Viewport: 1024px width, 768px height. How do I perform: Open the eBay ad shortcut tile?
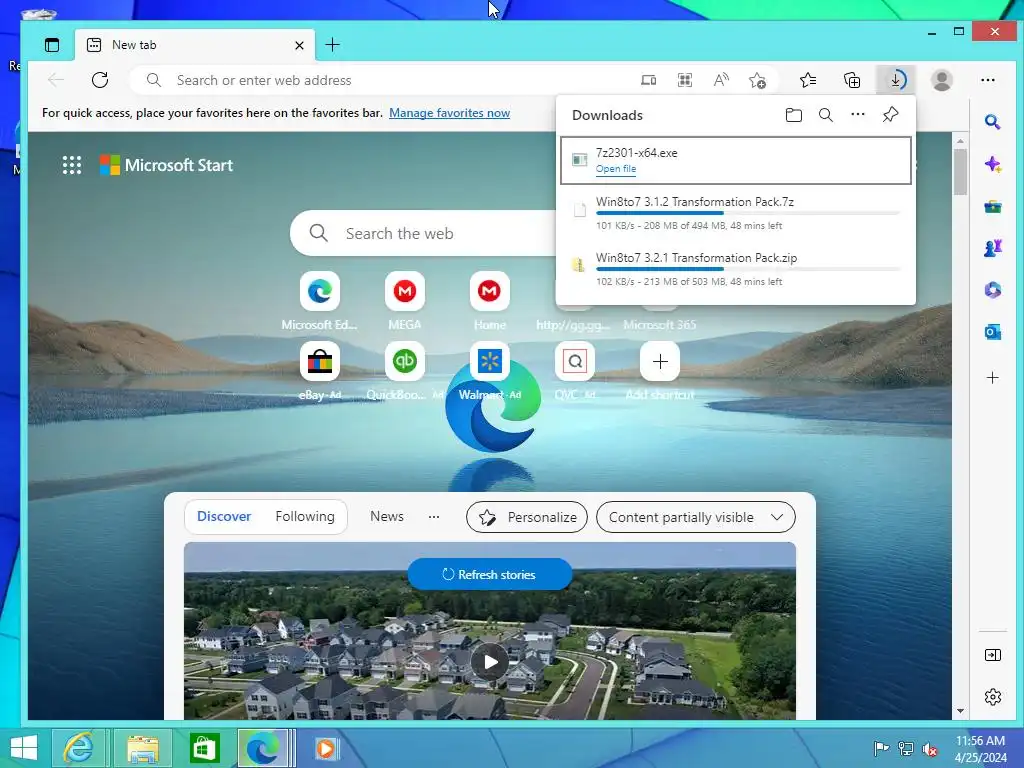pyautogui.click(x=319, y=361)
